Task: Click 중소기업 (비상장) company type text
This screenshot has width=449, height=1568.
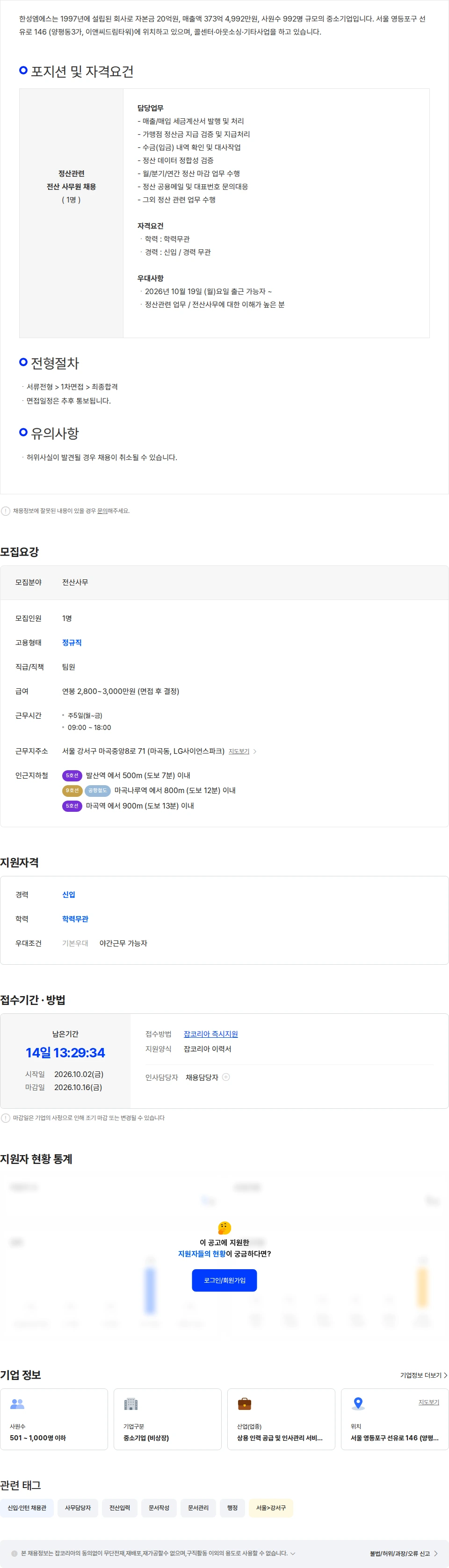Action: (146, 1438)
